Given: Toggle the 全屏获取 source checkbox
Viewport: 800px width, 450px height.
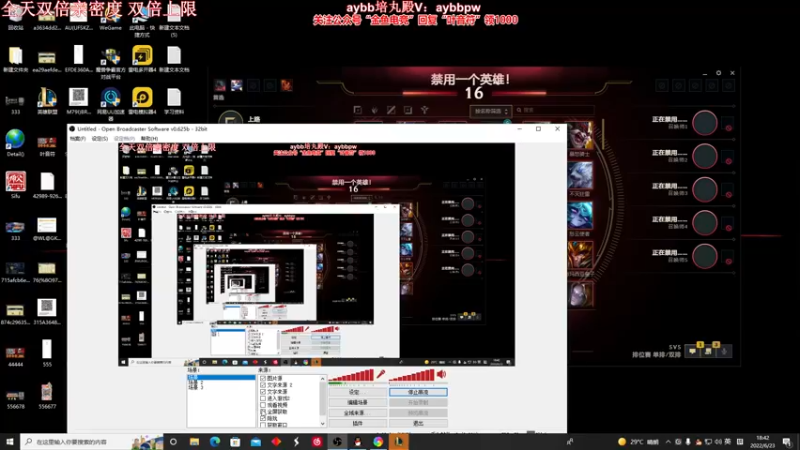Looking at the screenshot, I should tap(263, 412).
